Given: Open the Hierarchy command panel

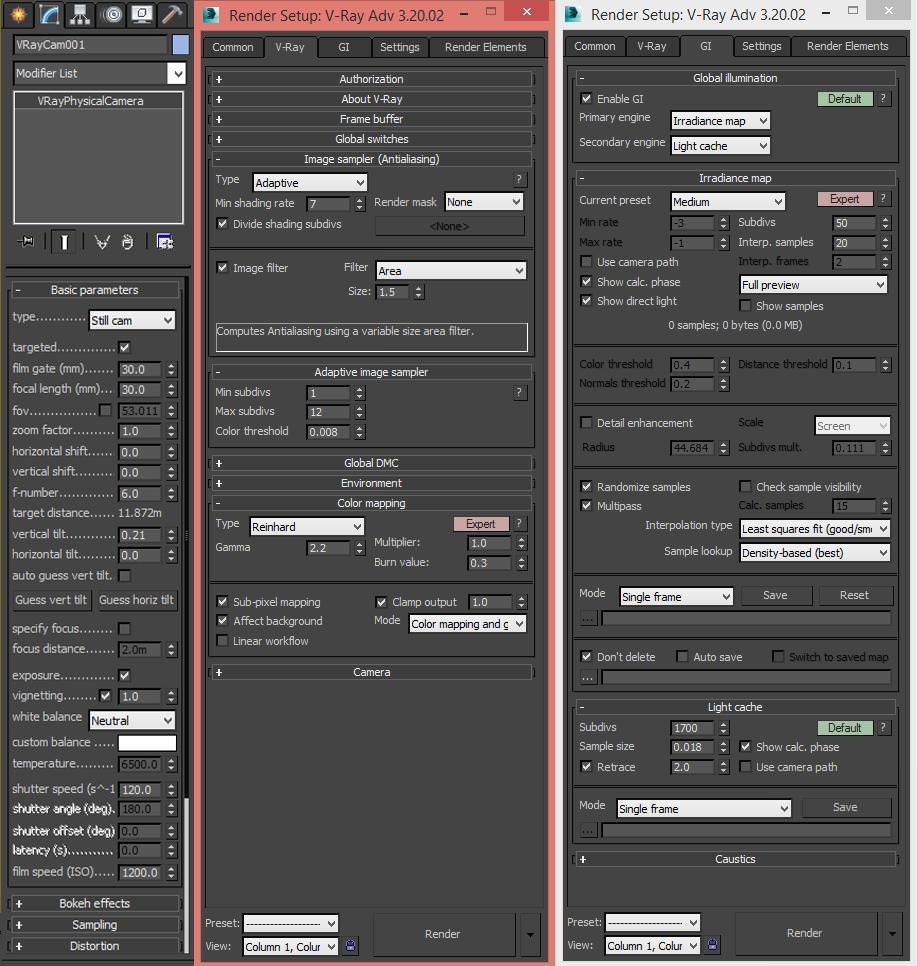Looking at the screenshot, I should click(81, 14).
